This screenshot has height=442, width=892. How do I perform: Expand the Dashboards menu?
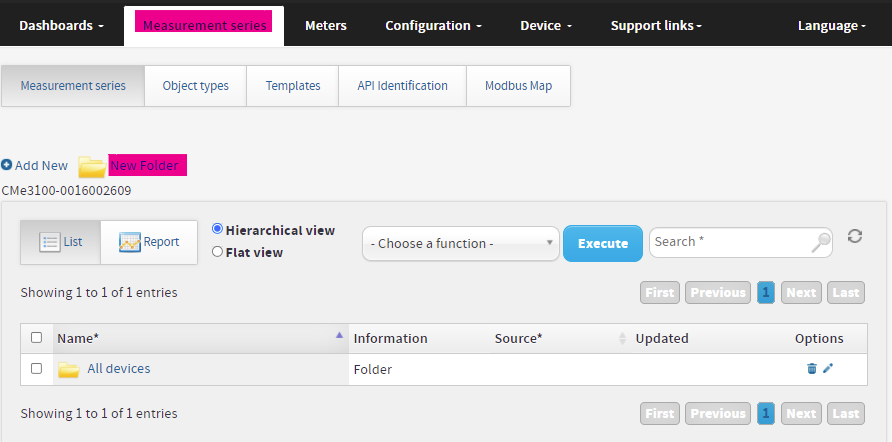pyautogui.click(x=61, y=26)
